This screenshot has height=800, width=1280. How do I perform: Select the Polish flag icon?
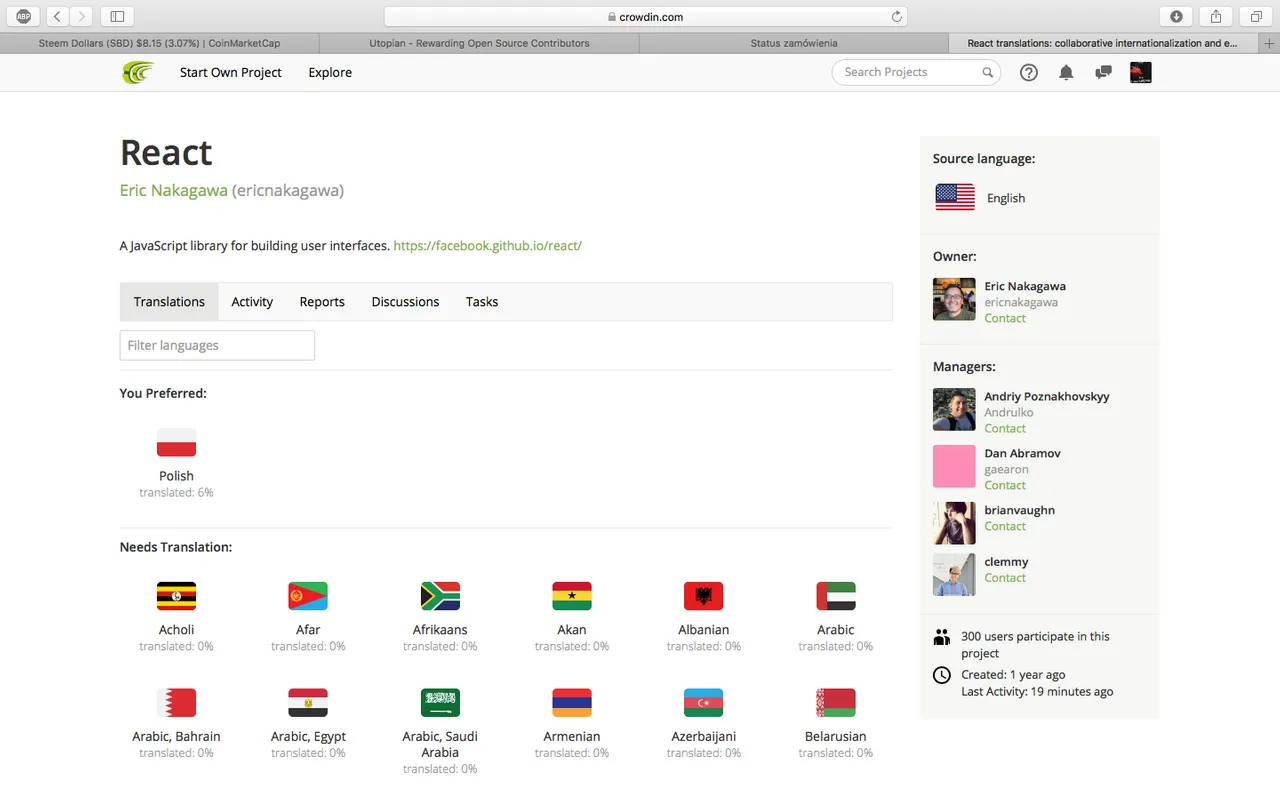tap(176, 442)
